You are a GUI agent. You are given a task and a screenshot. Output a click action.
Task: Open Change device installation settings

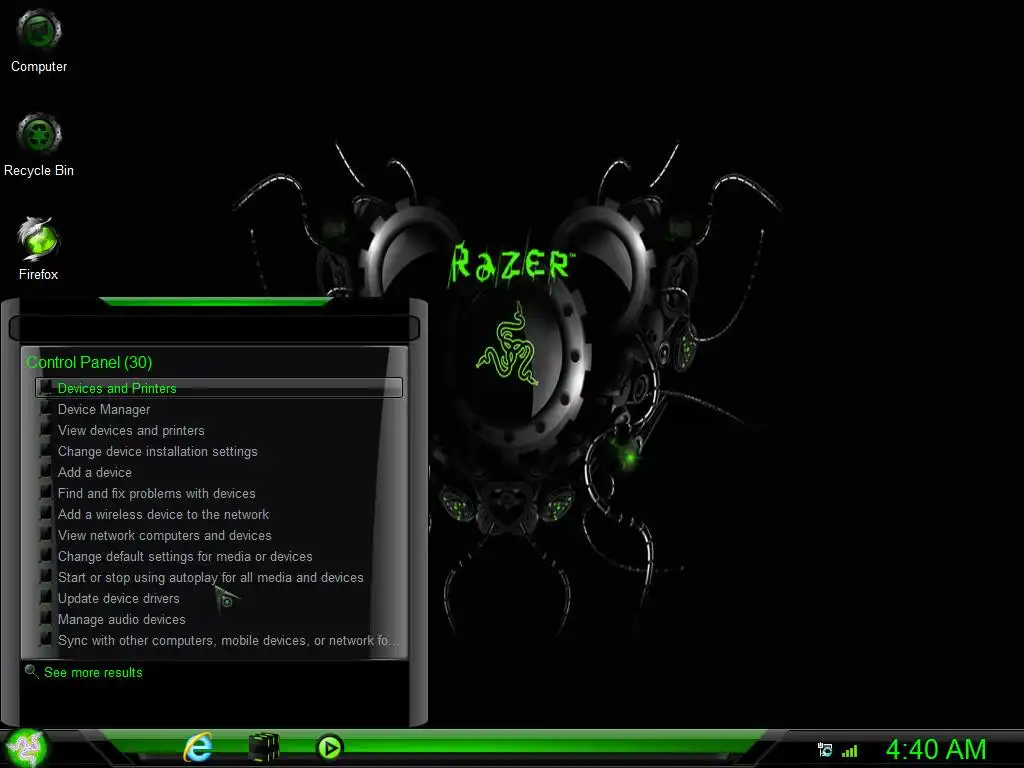pos(219,451)
